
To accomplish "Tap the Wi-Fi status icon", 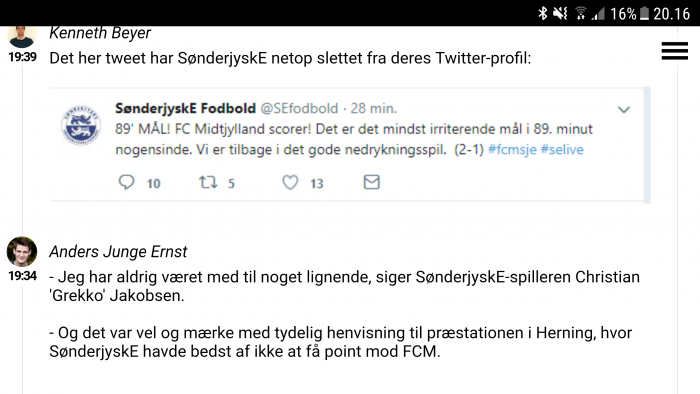I will (x=580, y=13).
